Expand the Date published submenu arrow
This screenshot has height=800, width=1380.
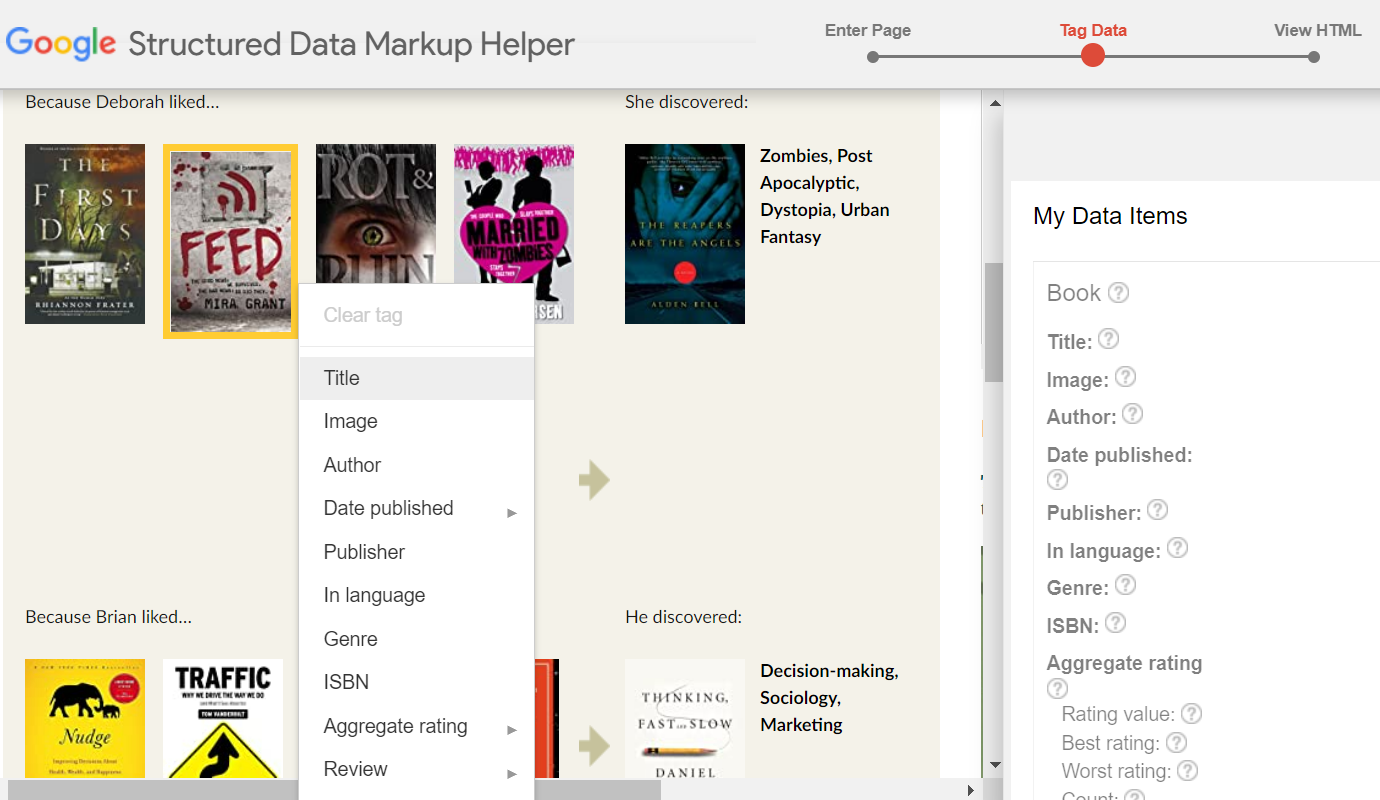(x=512, y=512)
